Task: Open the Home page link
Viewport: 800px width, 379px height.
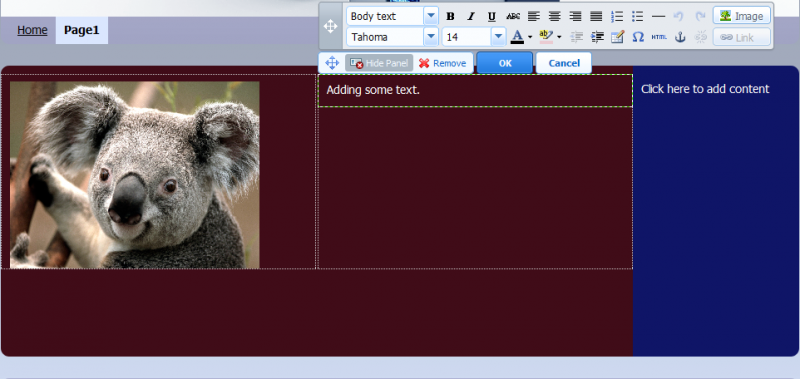Action: coord(32,30)
